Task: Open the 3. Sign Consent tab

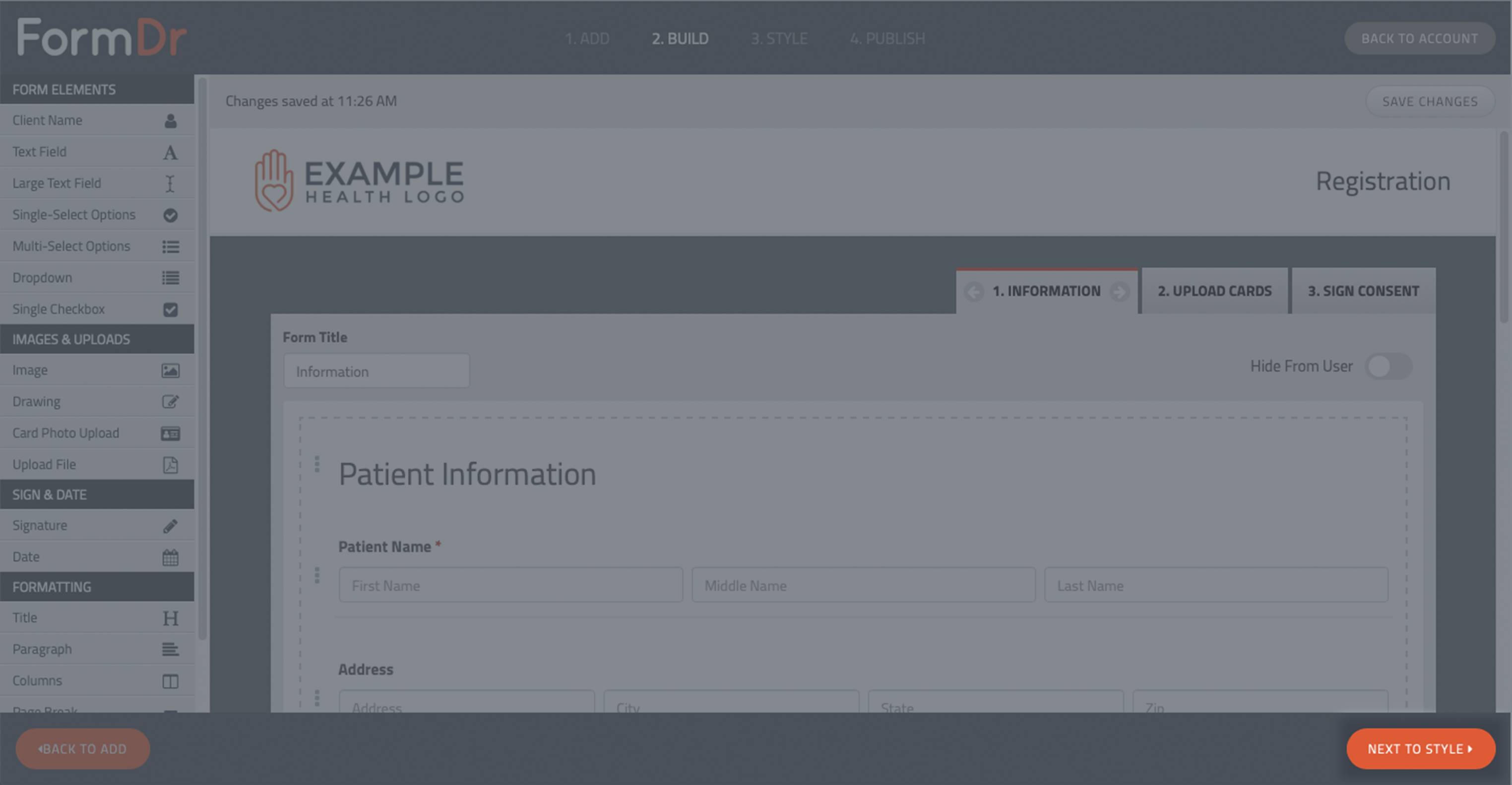Action: (1364, 292)
